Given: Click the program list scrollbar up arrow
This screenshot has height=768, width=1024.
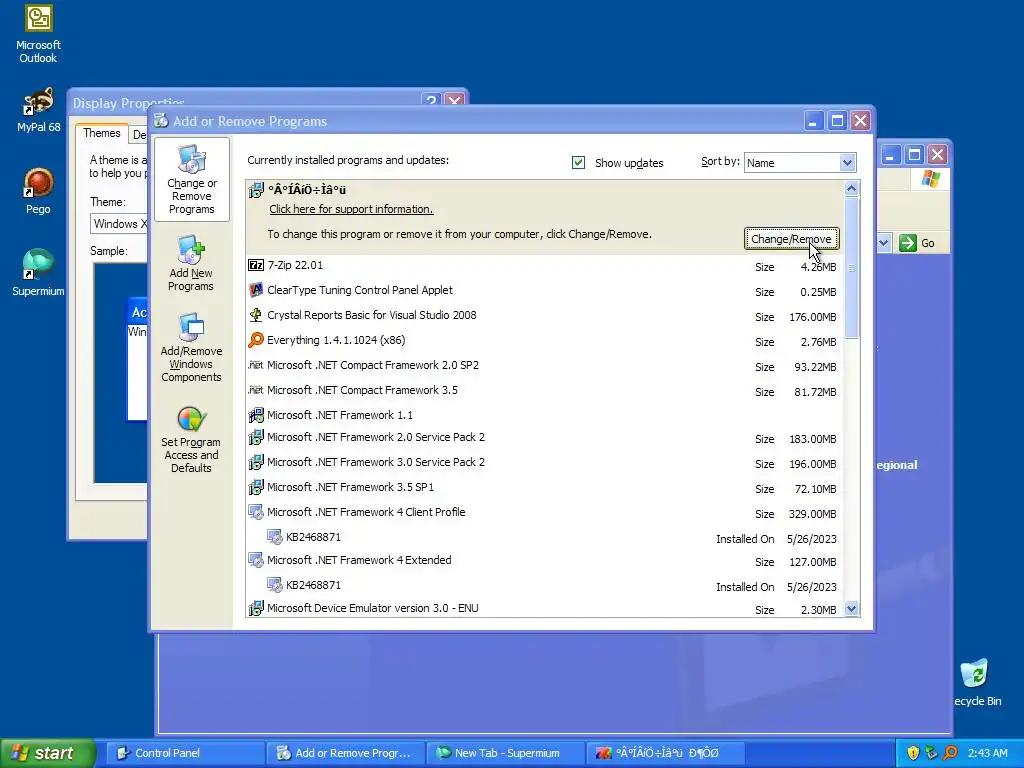Looking at the screenshot, I should pos(851,189).
